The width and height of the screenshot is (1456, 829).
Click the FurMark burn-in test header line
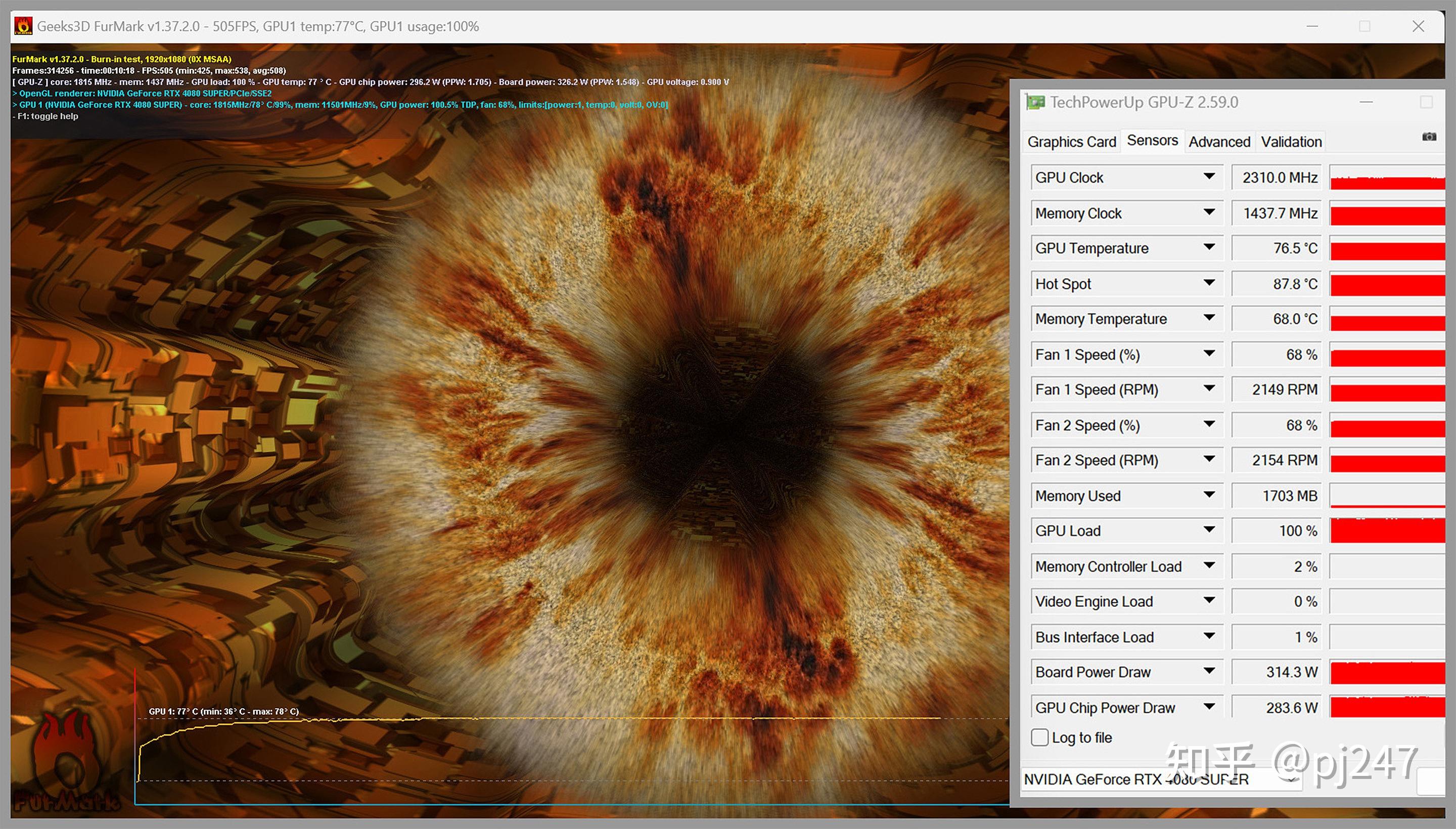pos(122,59)
